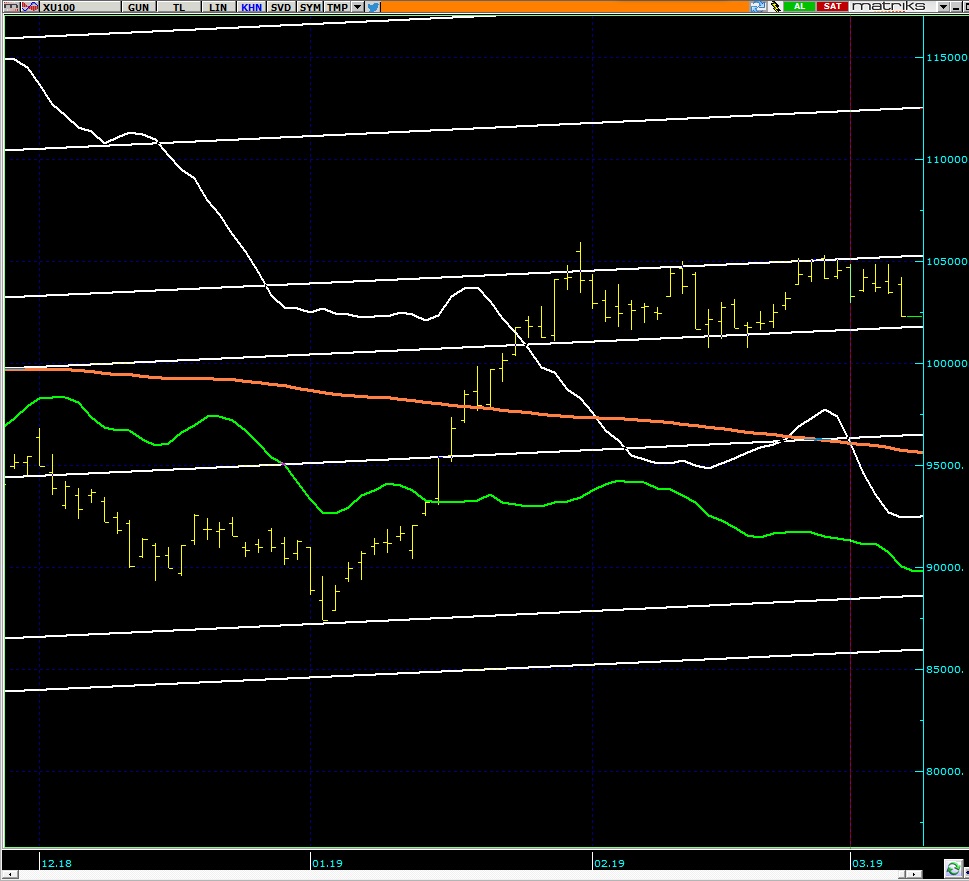Toggle the KHN button
969x881 pixels.
(x=252, y=7)
